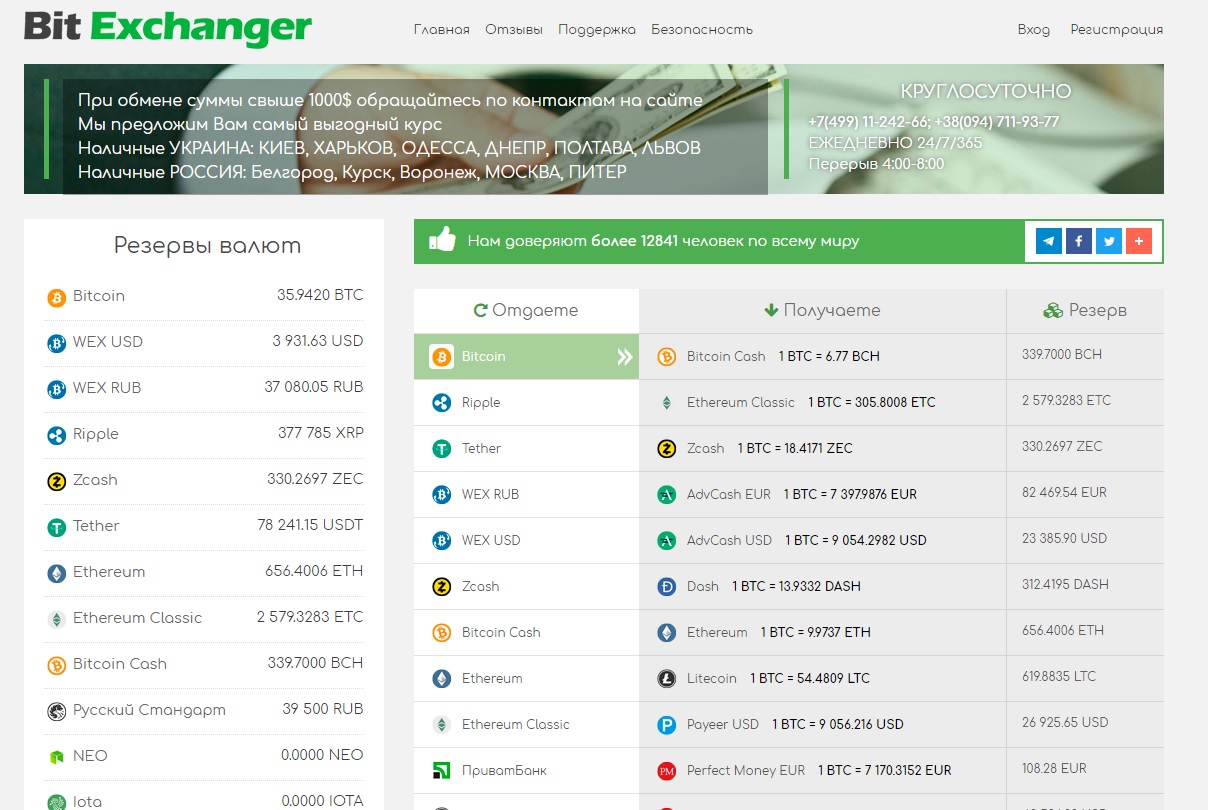Select Tether as currency to give
The height and width of the screenshot is (810, 1208).
point(526,449)
